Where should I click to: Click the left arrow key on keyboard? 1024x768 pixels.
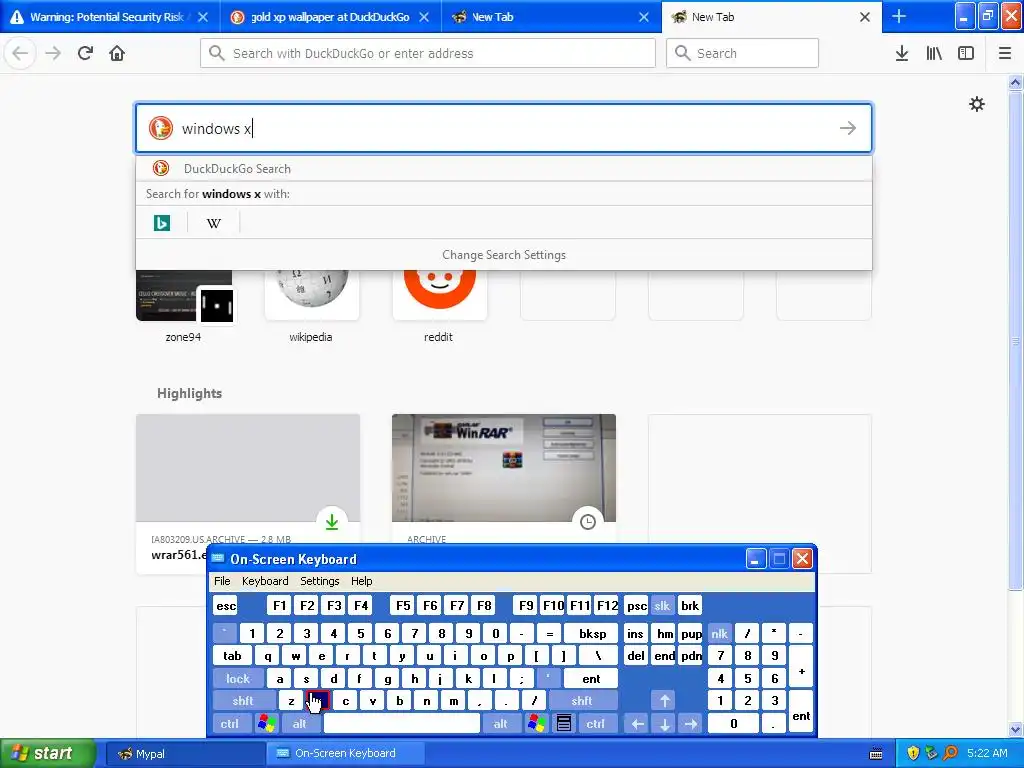638,724
